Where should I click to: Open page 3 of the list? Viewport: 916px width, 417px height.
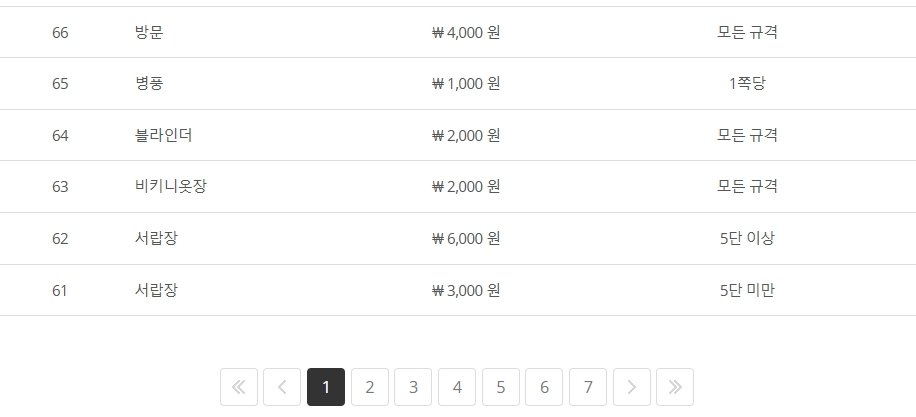413,387
